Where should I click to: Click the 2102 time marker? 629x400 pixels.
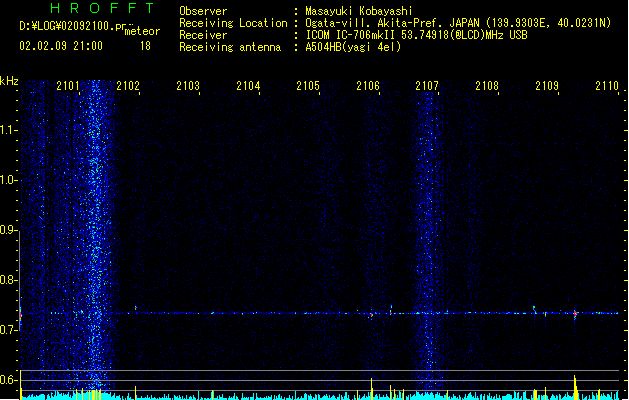click(x=128, y=86)
